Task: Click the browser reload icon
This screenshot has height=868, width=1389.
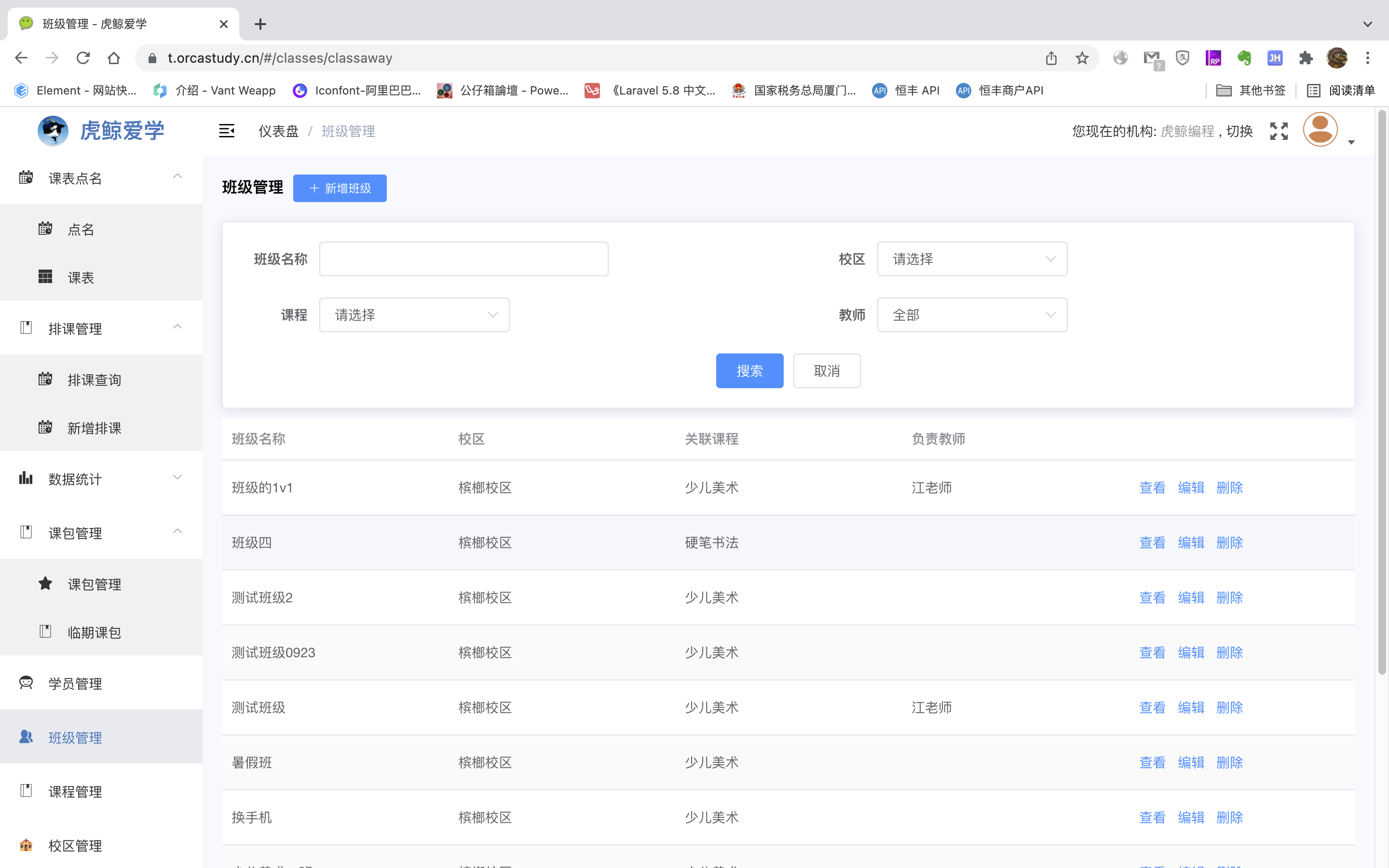Action: point(83,58)
